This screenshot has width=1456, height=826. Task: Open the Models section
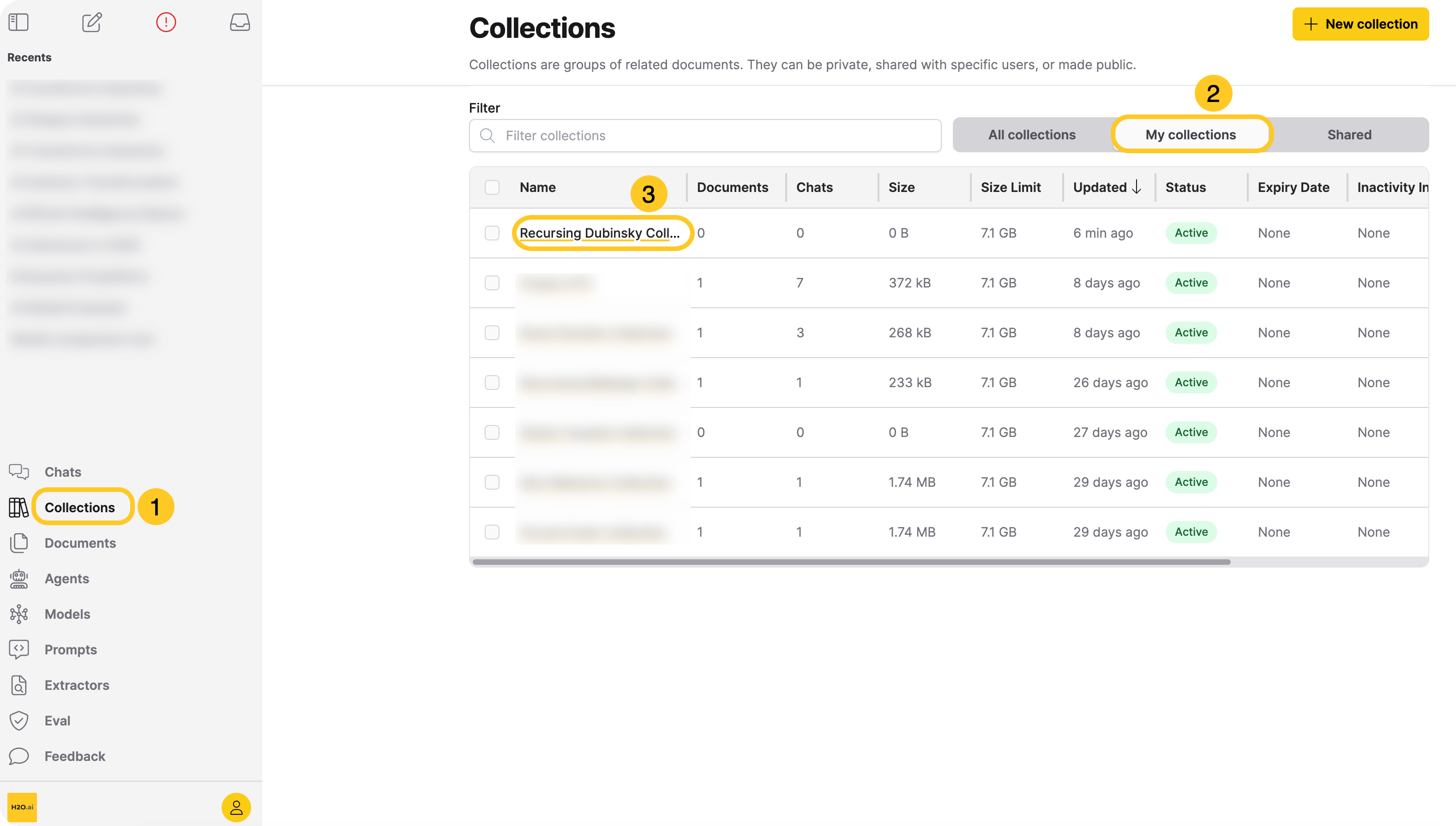tap(67, 614)
